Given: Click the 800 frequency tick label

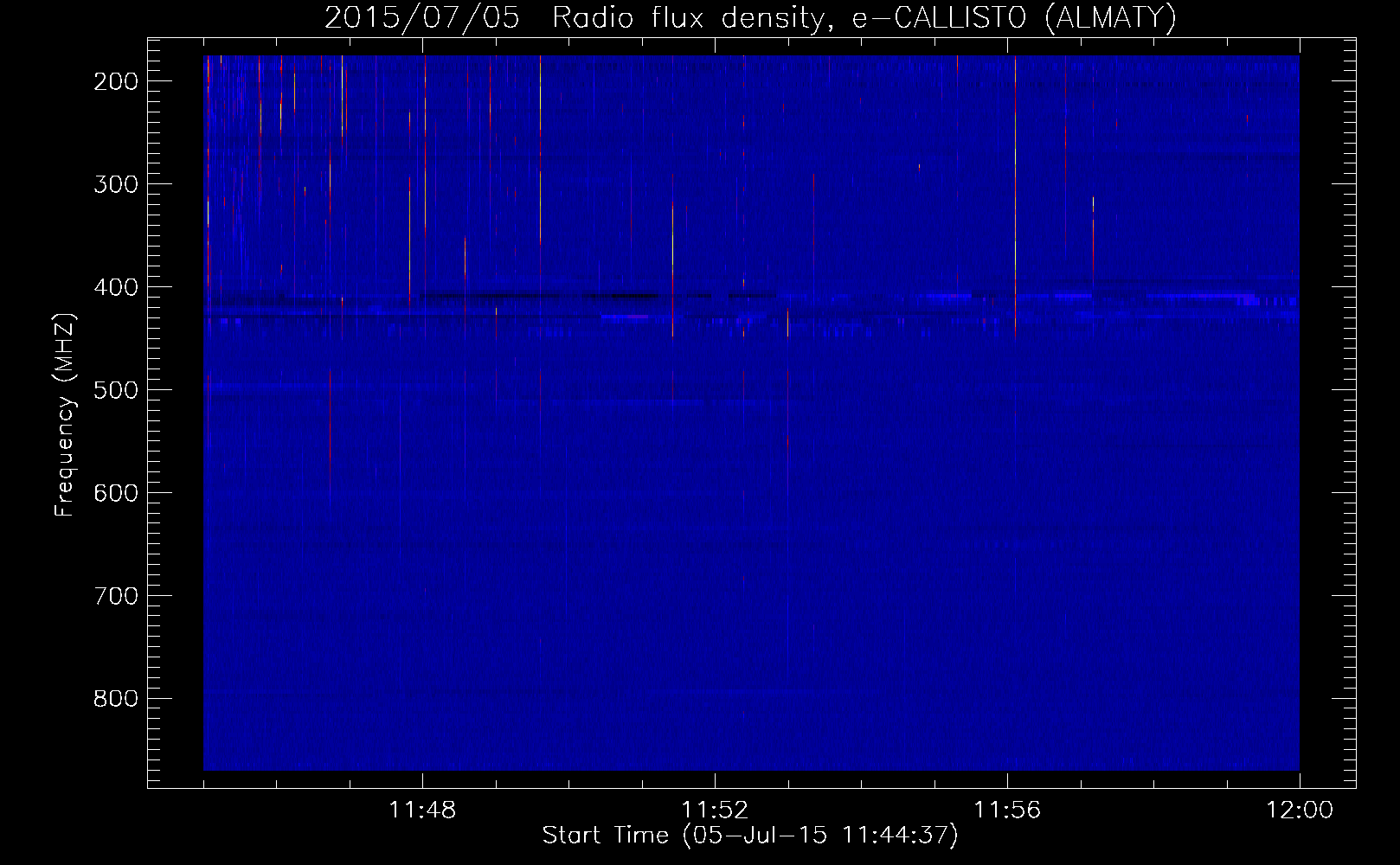Looking at the screenshot, I should click(x=115, y=699).
